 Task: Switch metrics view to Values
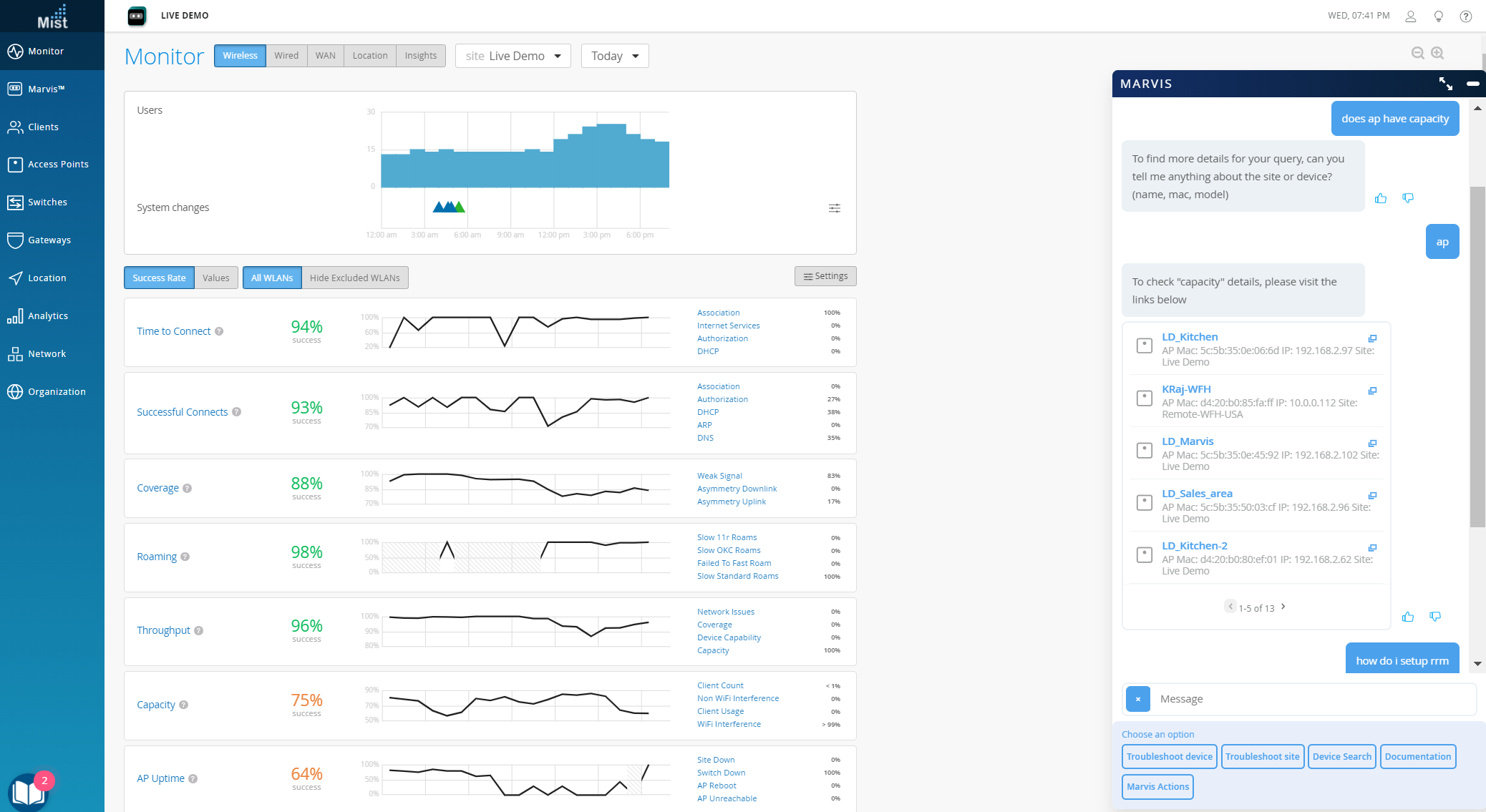215,278
